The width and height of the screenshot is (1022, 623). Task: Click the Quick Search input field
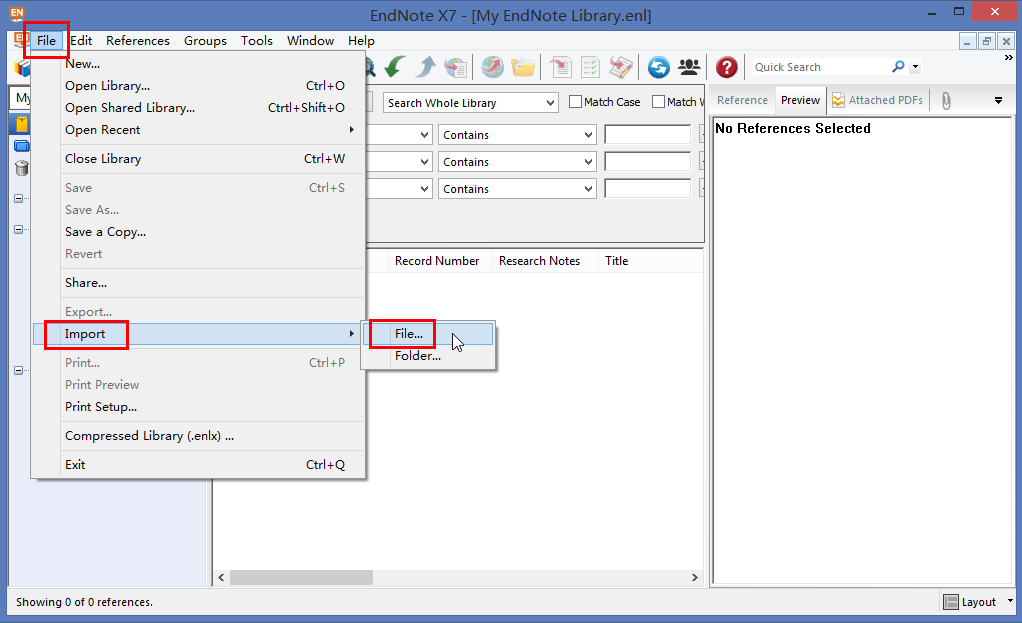click(x=821, y=67)
